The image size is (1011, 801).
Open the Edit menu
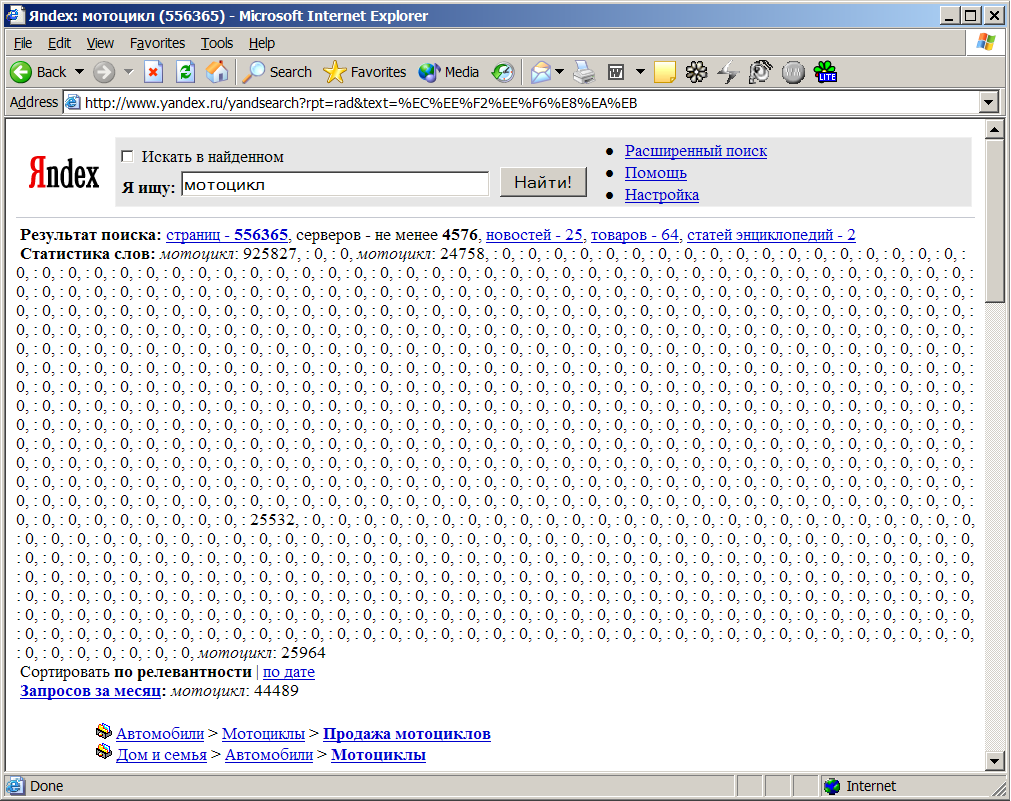pyautogui.click(x=59, y=43)
